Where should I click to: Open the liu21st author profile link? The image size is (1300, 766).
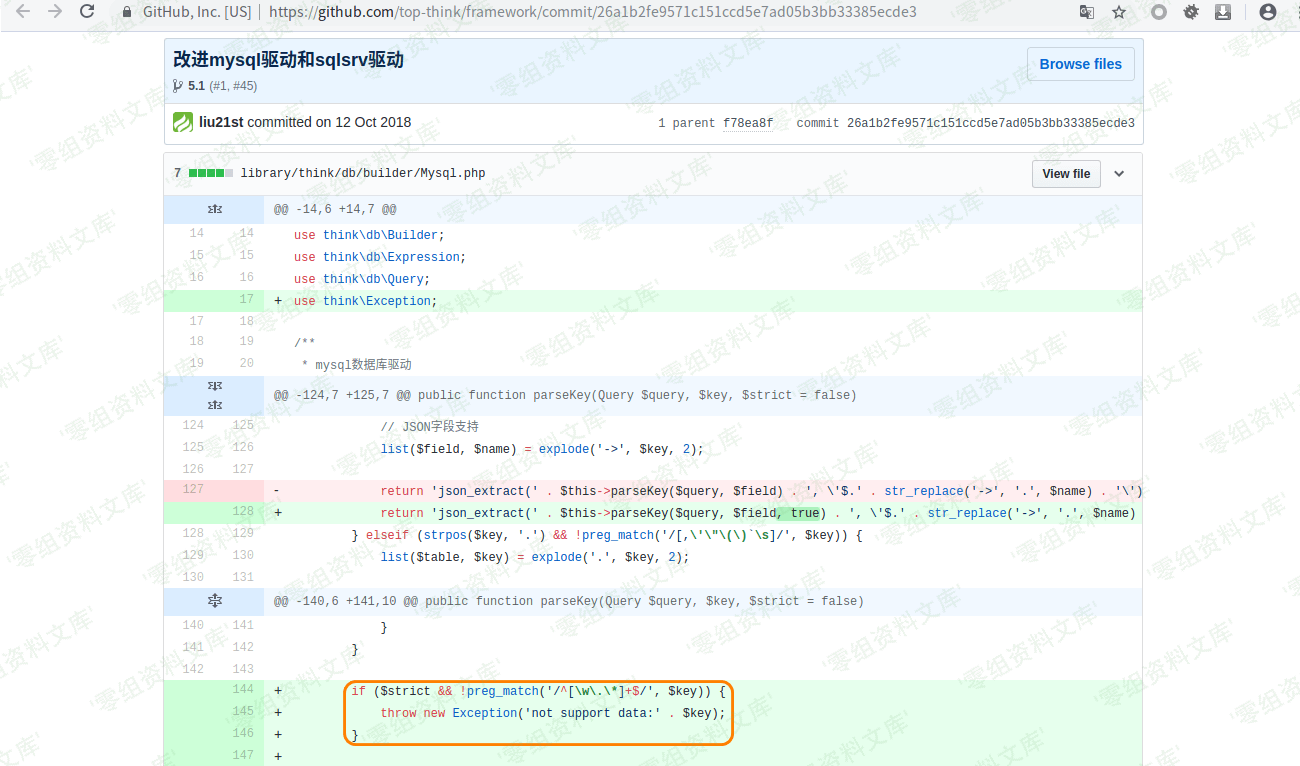click(221, 123)
